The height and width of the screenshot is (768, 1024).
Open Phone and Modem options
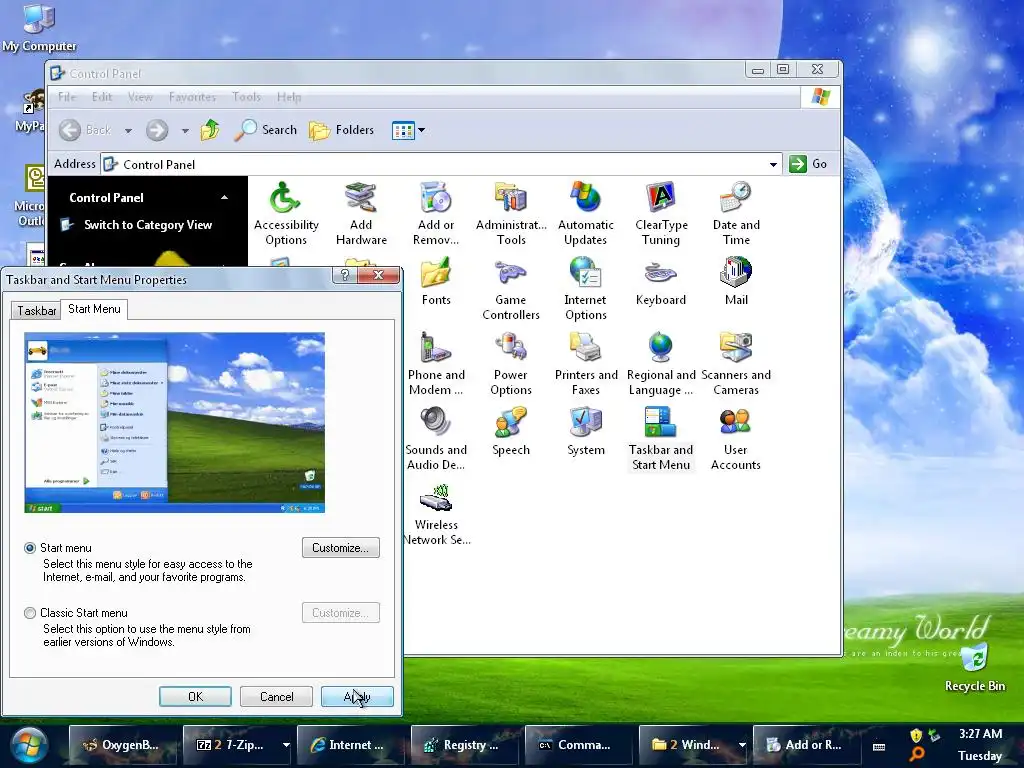click(436, 364)
